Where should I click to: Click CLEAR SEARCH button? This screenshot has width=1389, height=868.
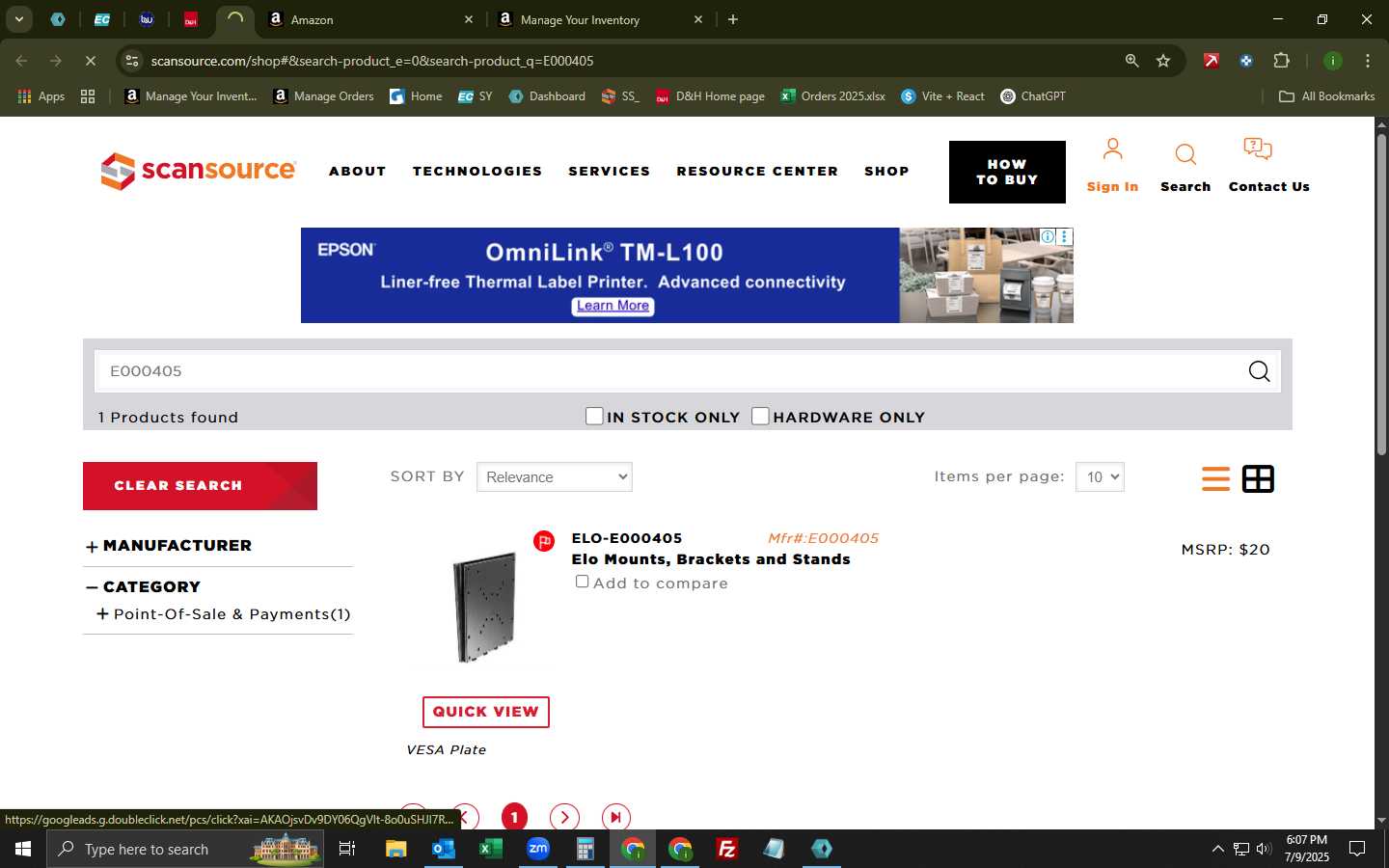coord(200,486)
